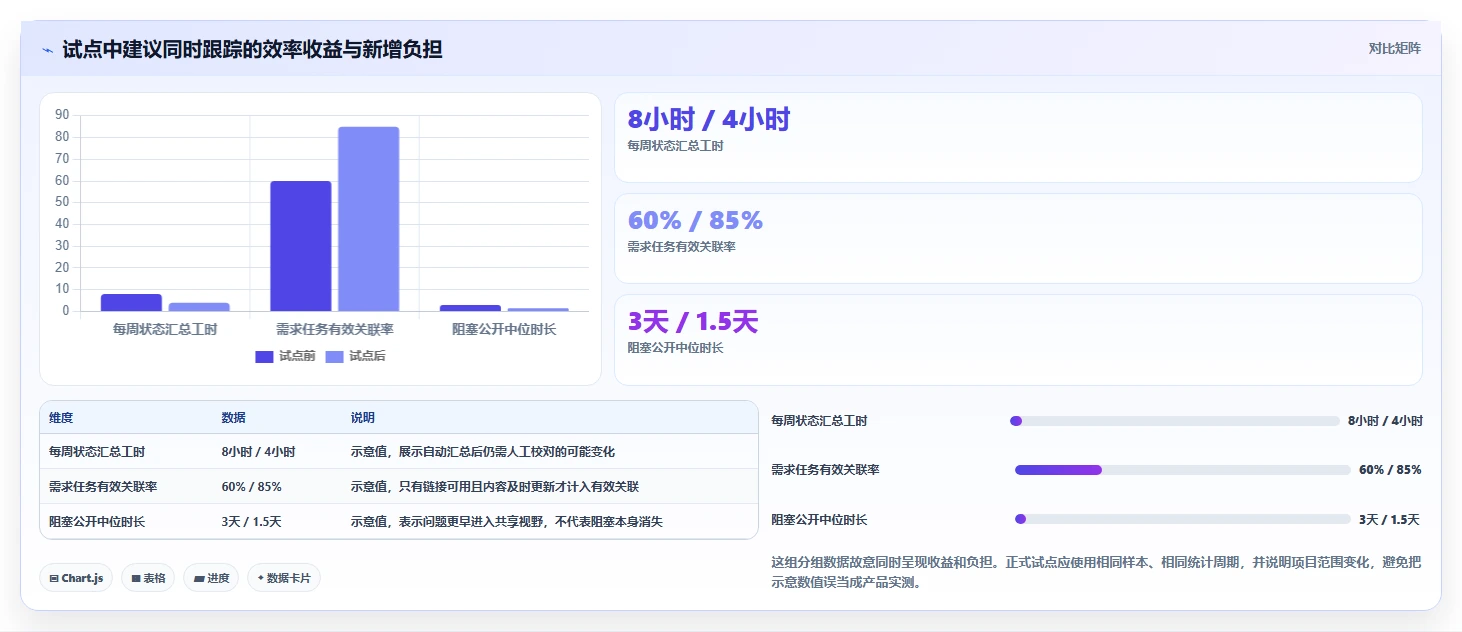Image resolution: width=1462 pixels, height=632 pixels.
Task: Click the 试点前 bar for 每周状态汇总工时
Action: coord(131,302)
